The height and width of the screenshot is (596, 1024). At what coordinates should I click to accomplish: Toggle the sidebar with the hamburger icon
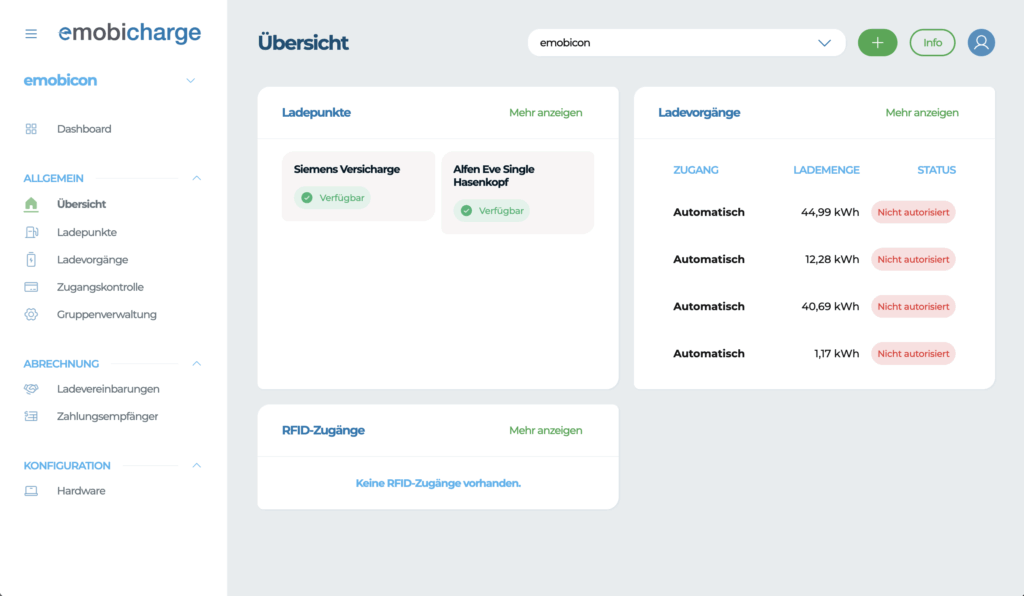click(x=30, y=32)
